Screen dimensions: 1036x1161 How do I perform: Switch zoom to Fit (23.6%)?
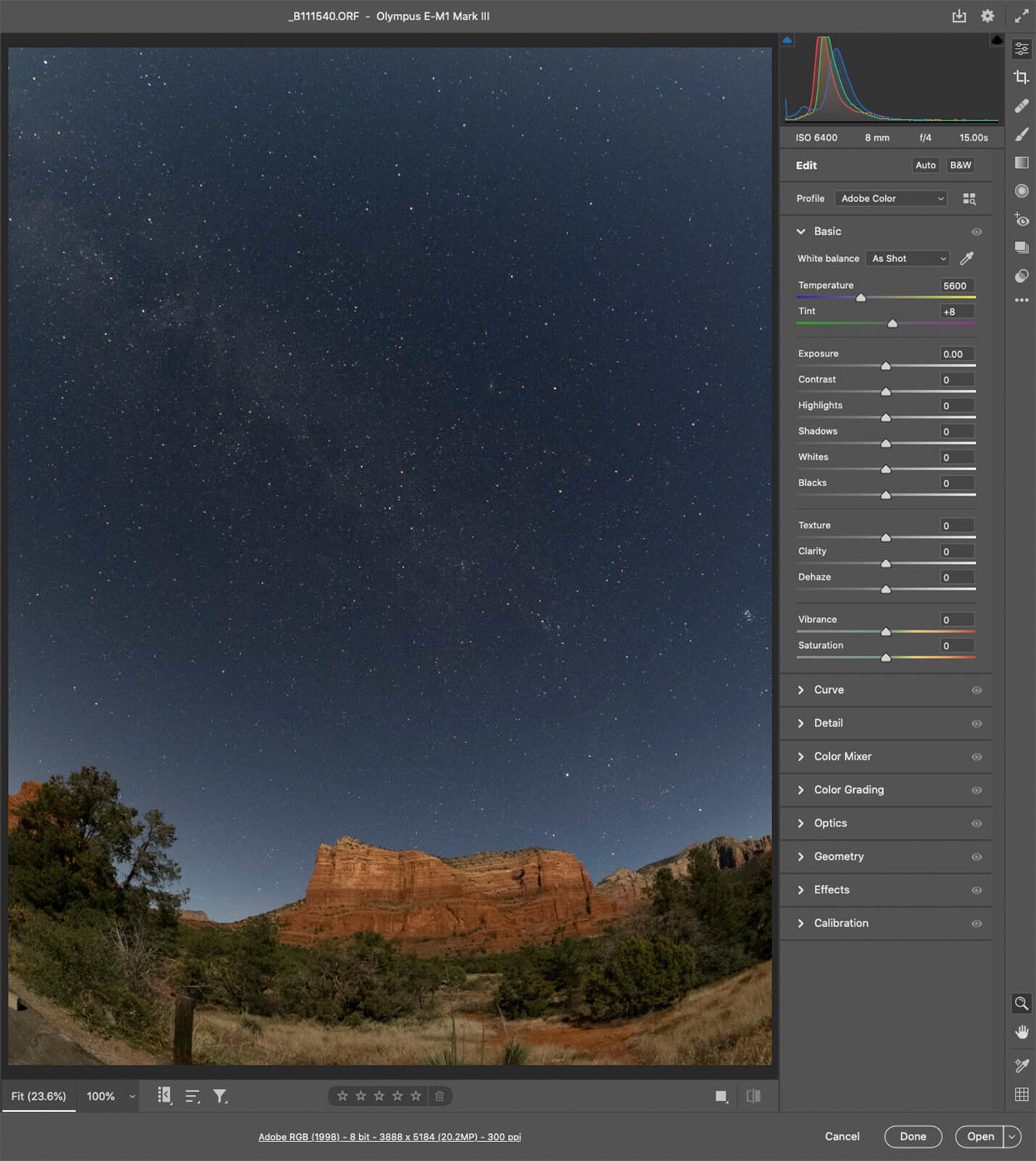click(38, 1096)
